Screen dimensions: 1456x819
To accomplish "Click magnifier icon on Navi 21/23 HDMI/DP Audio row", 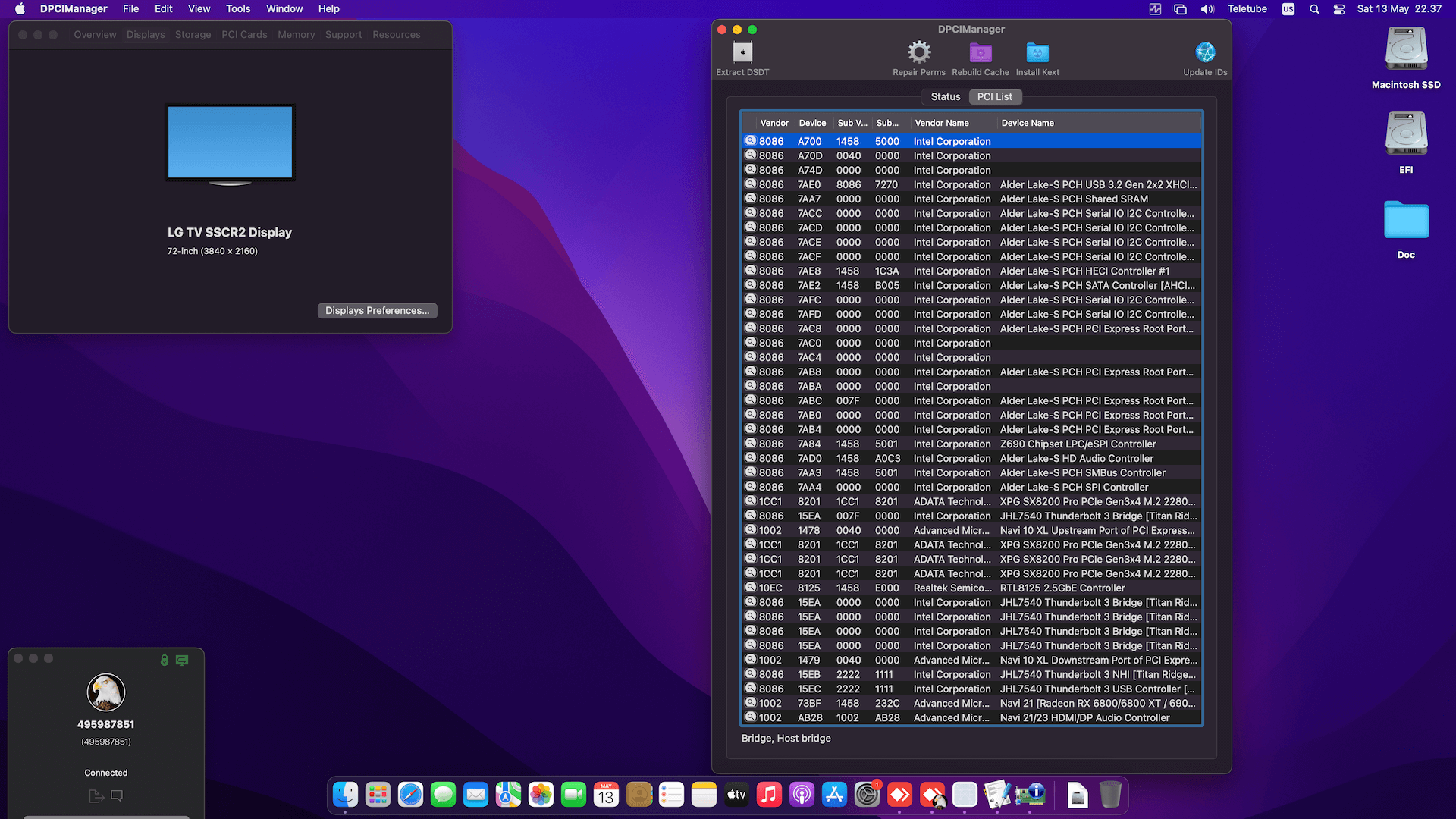I will point(751,717).
